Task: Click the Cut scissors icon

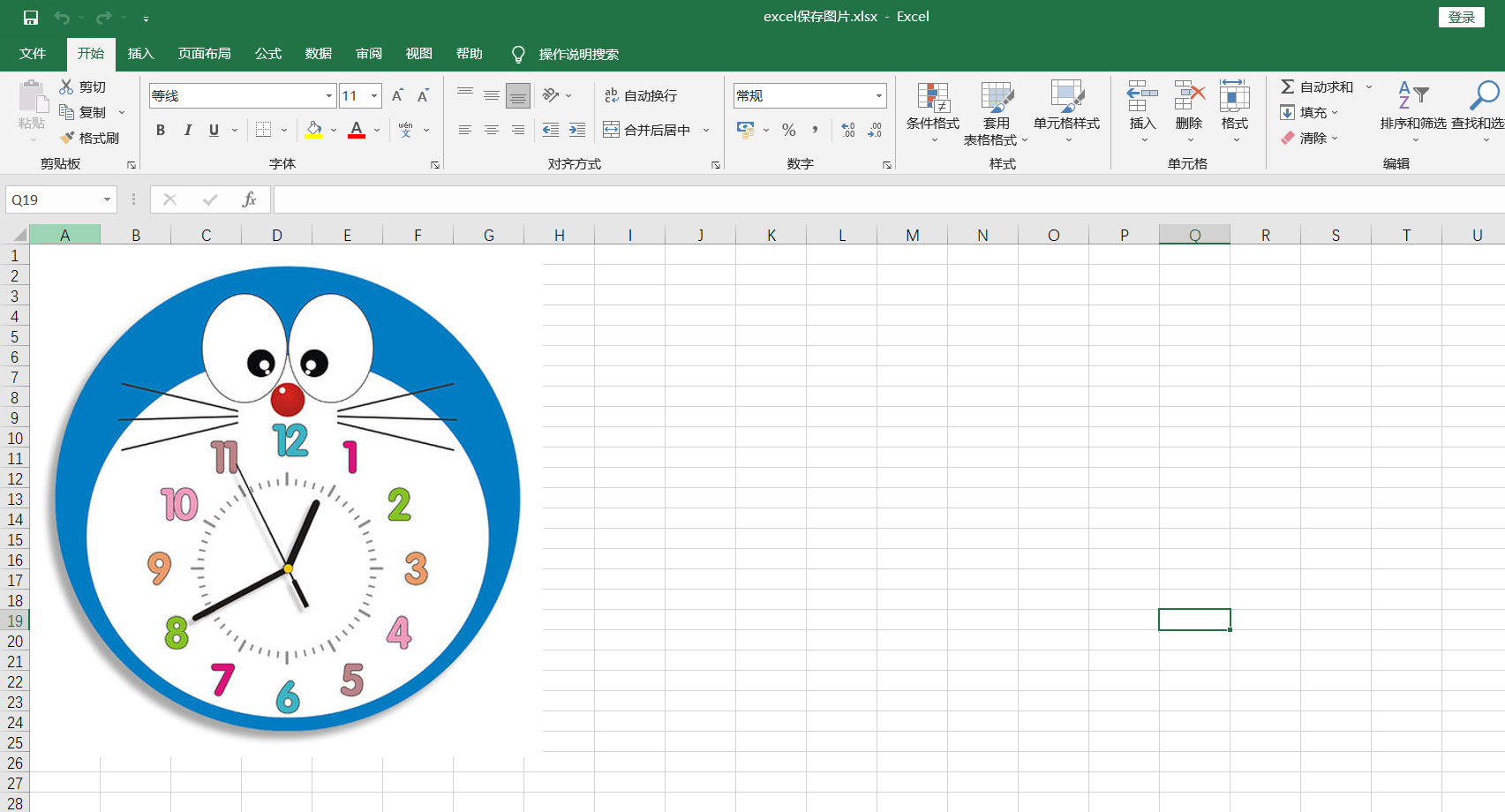Action: [x=66, y=86]
